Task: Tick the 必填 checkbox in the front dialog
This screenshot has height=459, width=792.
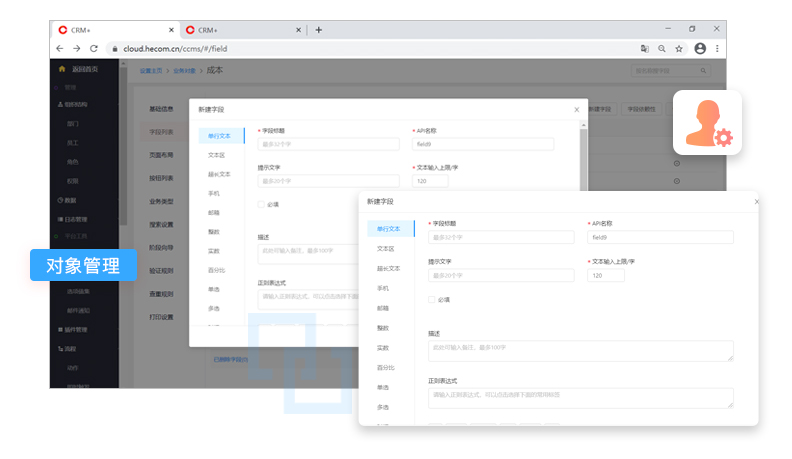Action: point(431,299)
